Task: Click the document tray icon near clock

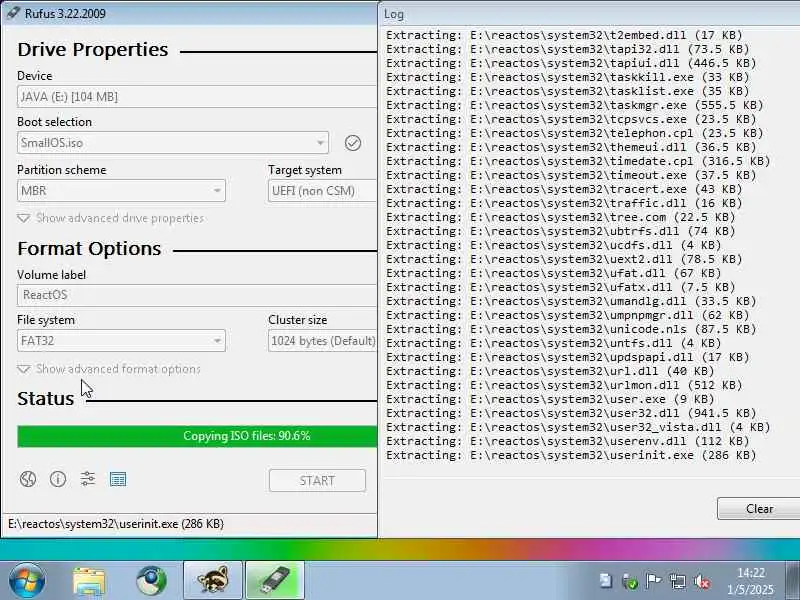Action: pyautogui.click(x=606, y=581)
